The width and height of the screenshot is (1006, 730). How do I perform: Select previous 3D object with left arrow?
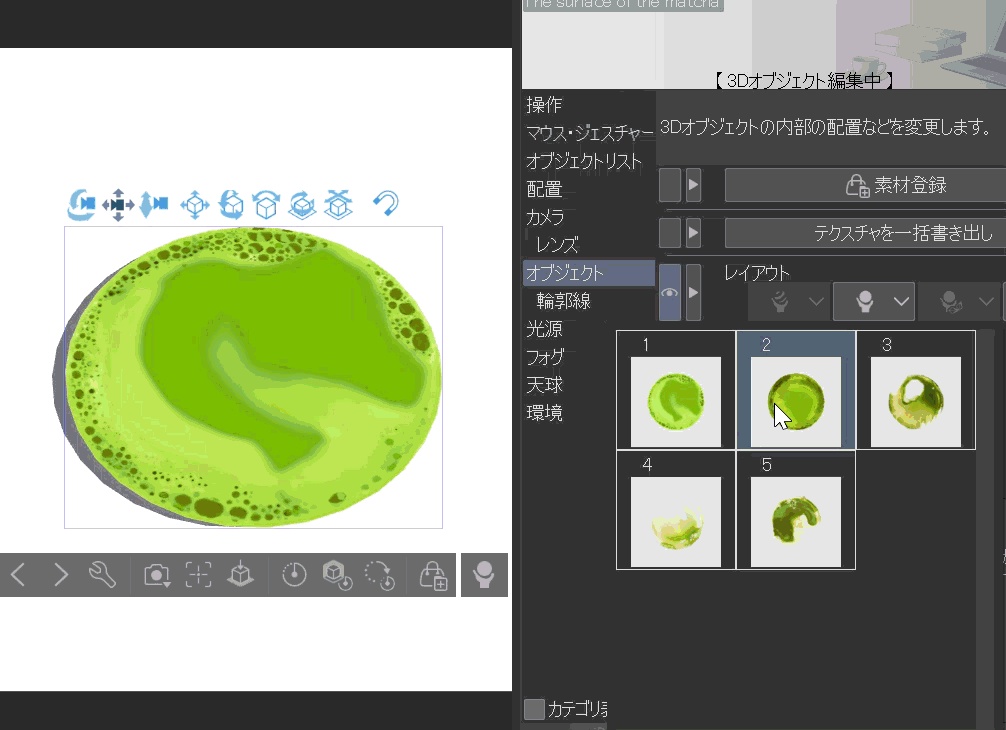19,575
